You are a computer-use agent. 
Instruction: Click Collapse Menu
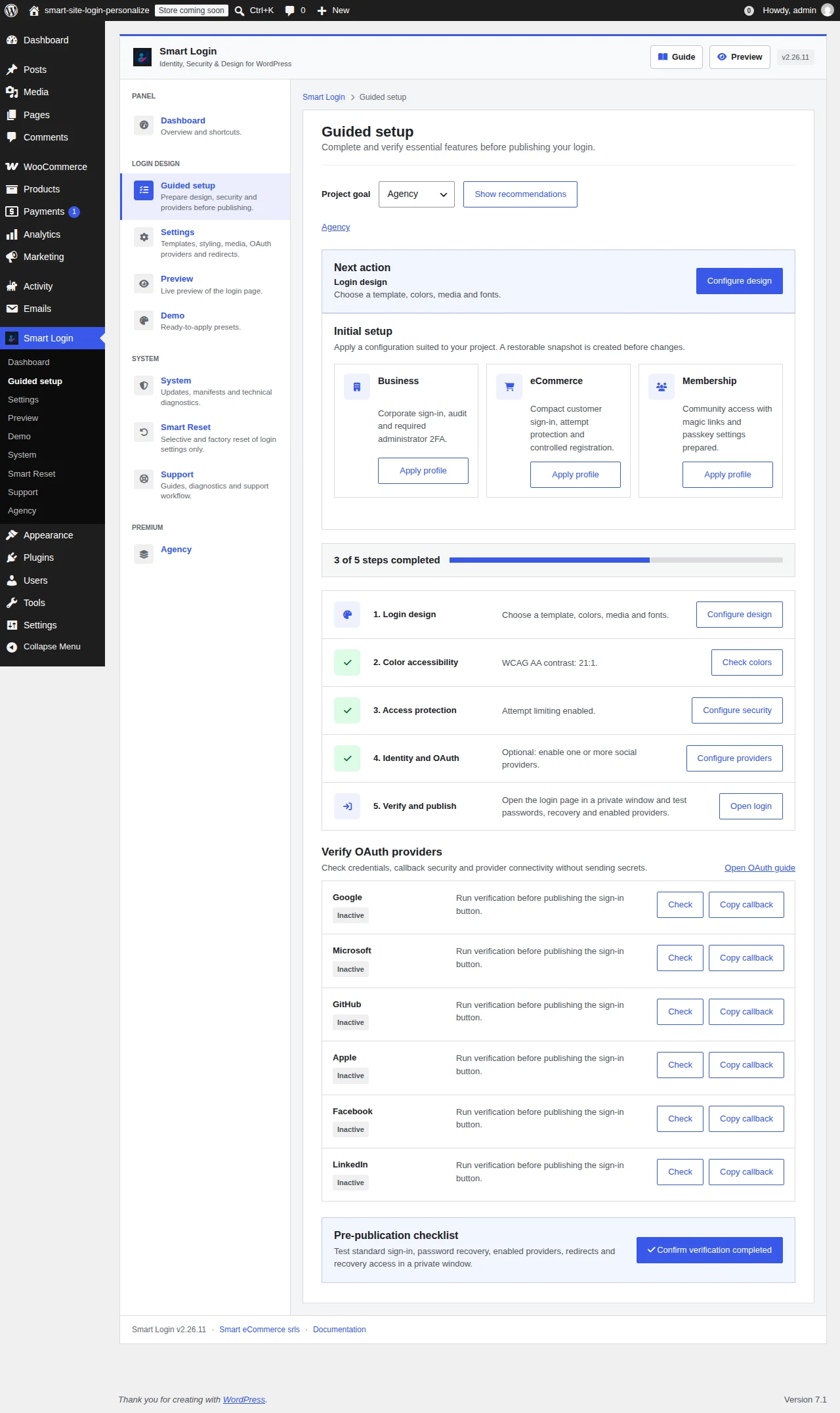point(52,647)
